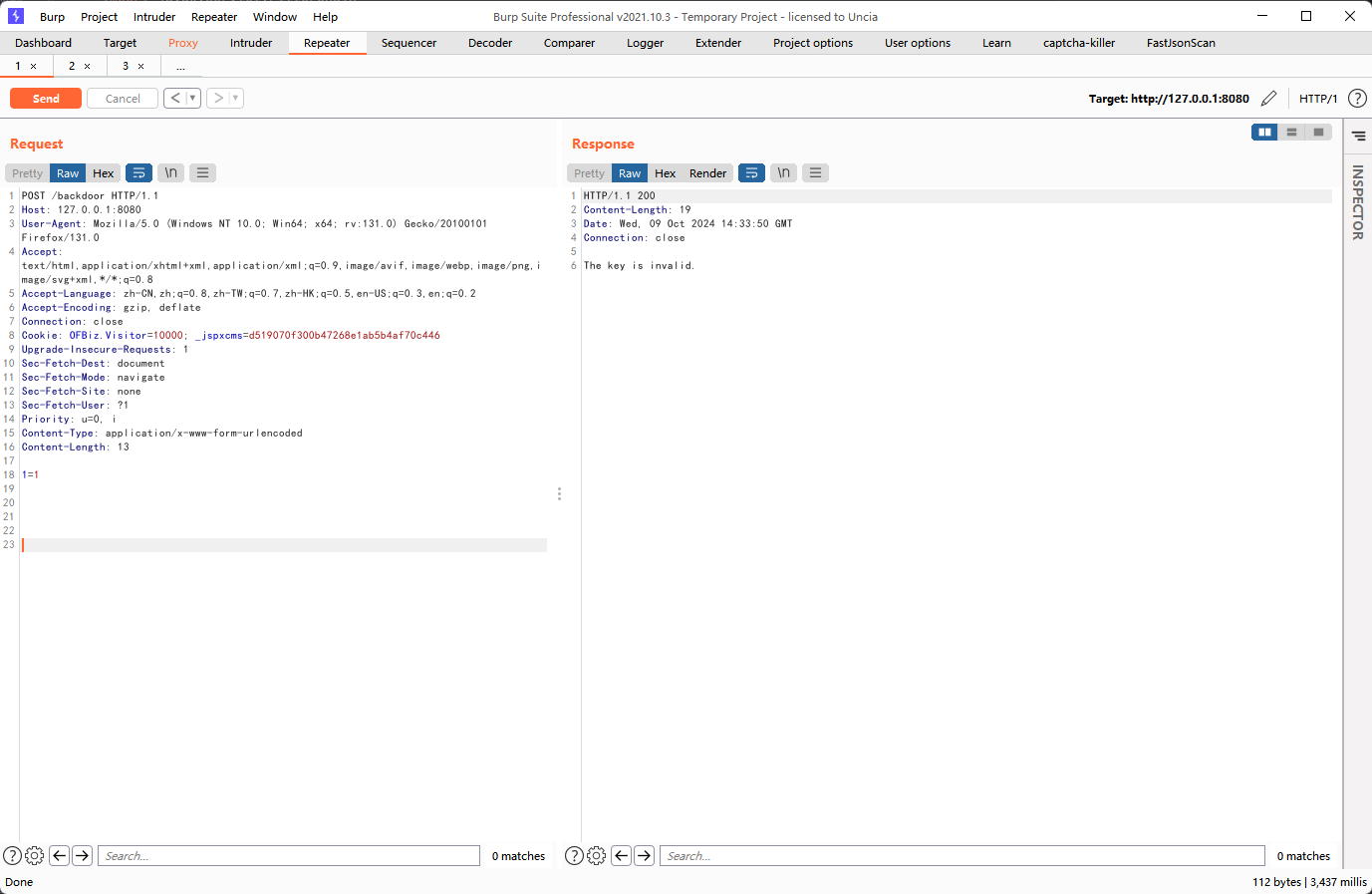Open help icon next to HTTP/1

tap(1357, 99)
